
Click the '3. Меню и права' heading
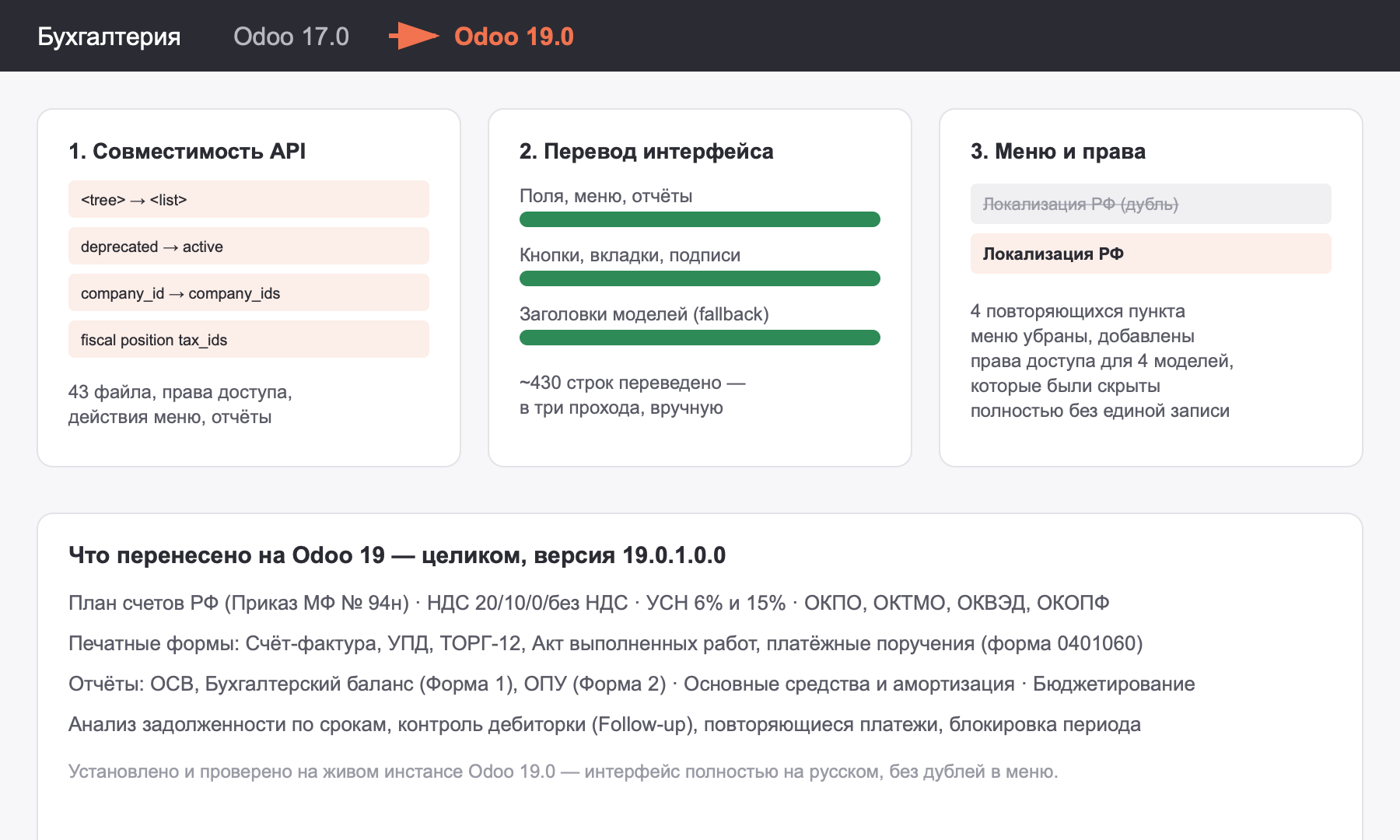(1058, 151)
